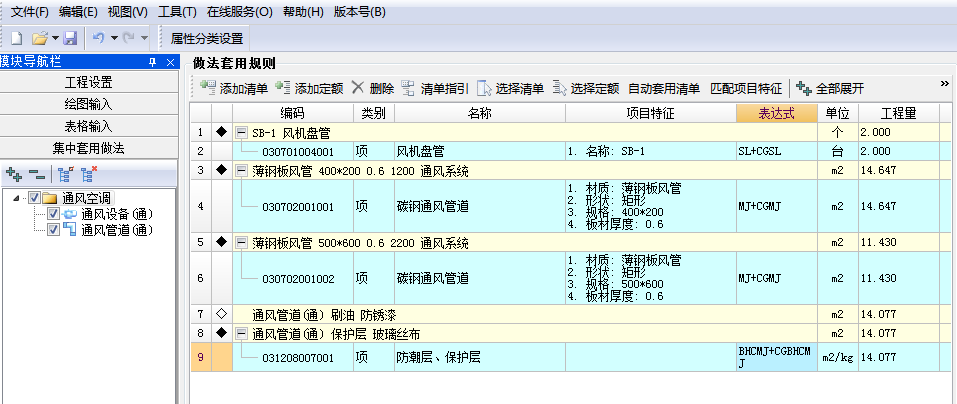Open the 工具(T) menu
The height and width of the screenshot is (404, 957).
pyautogui.click(x=178, y=12)
